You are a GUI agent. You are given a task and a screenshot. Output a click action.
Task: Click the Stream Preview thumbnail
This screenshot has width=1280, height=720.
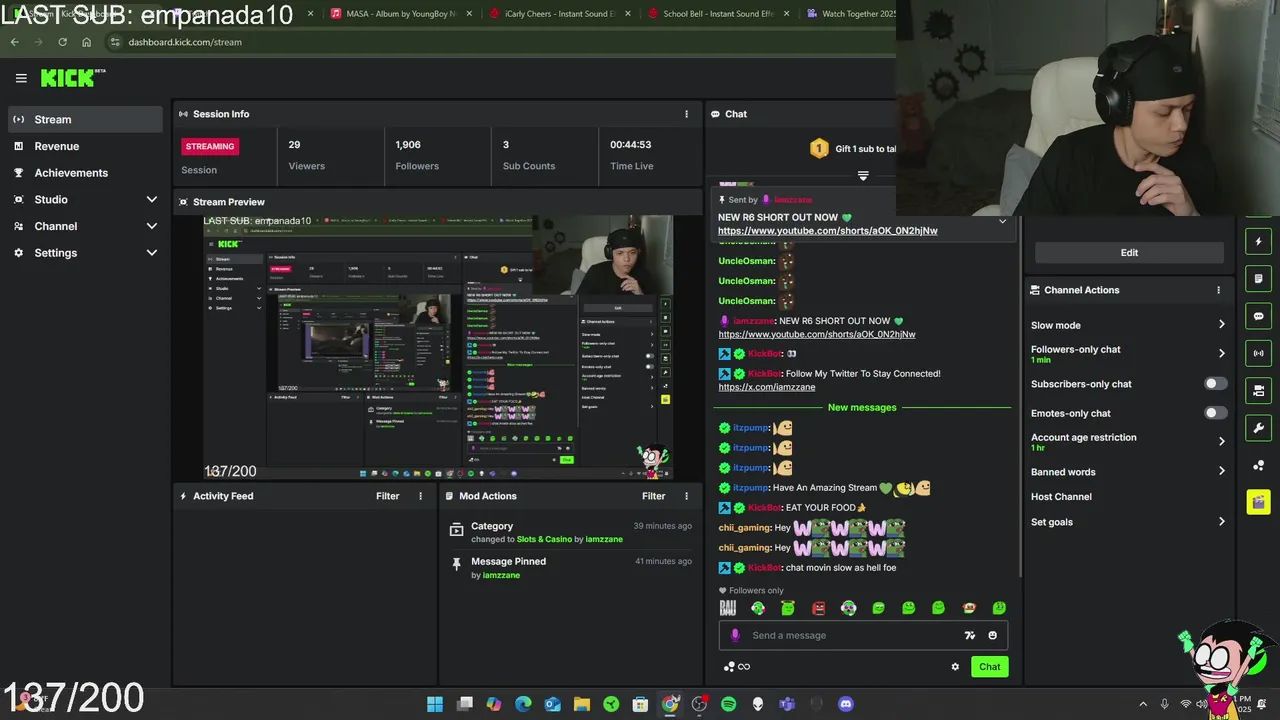439,347
